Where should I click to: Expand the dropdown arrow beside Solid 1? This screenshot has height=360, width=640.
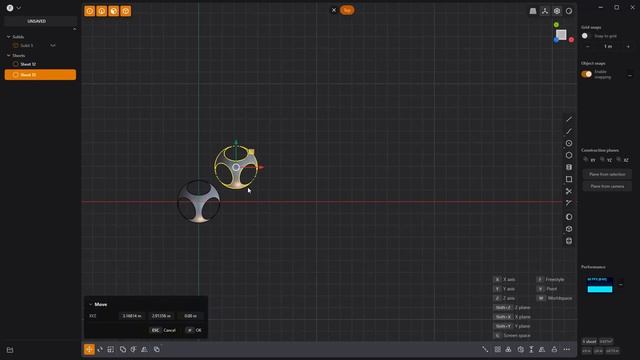click(x=53, y=45)
